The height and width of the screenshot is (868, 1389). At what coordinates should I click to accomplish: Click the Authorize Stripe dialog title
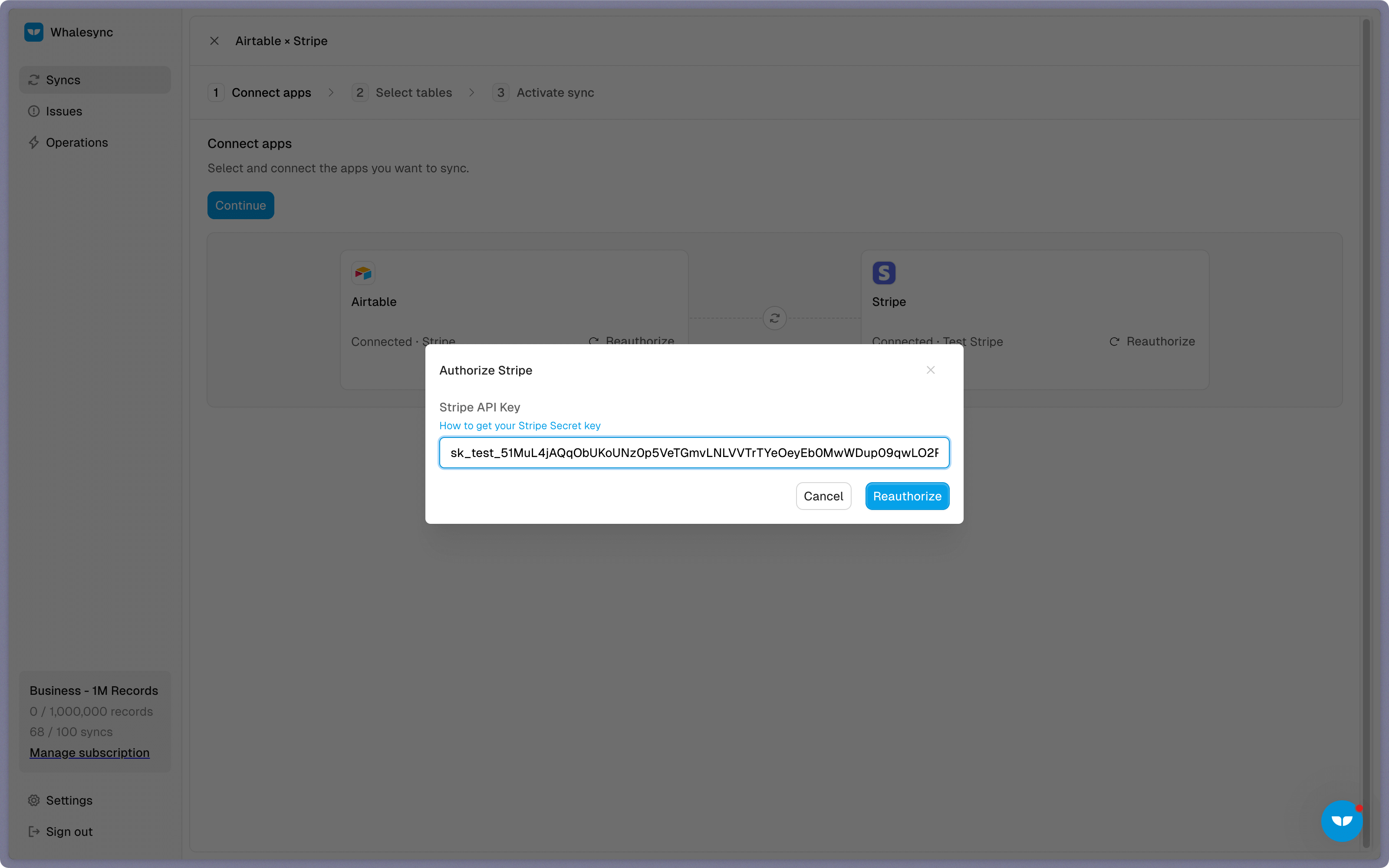click(486, 370)
